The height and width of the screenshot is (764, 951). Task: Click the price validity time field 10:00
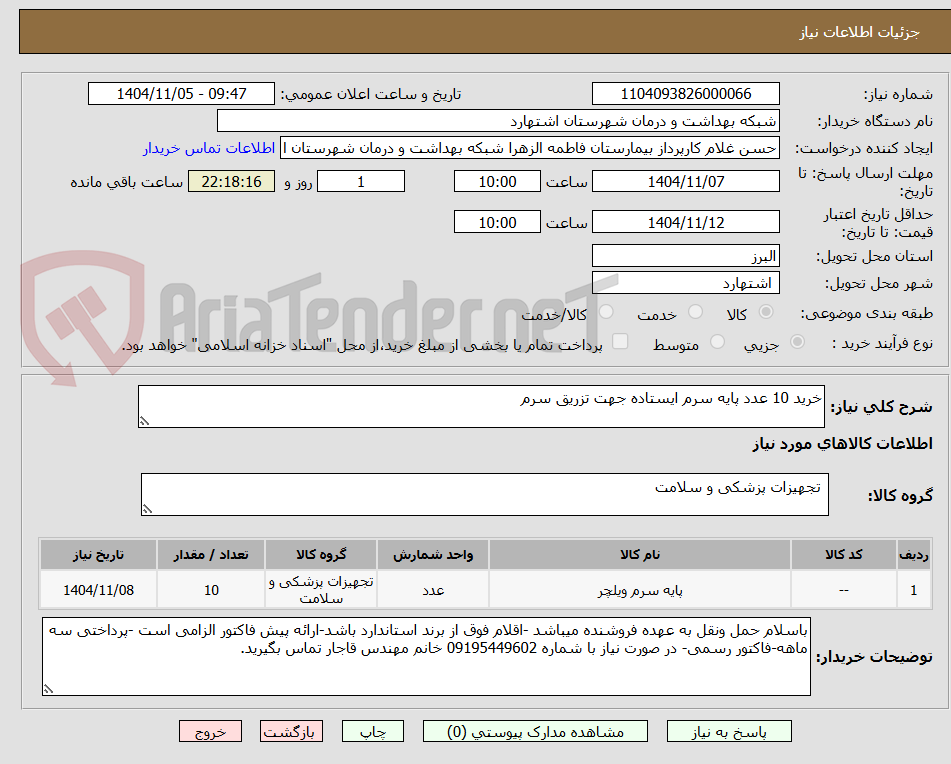point(497,222)
